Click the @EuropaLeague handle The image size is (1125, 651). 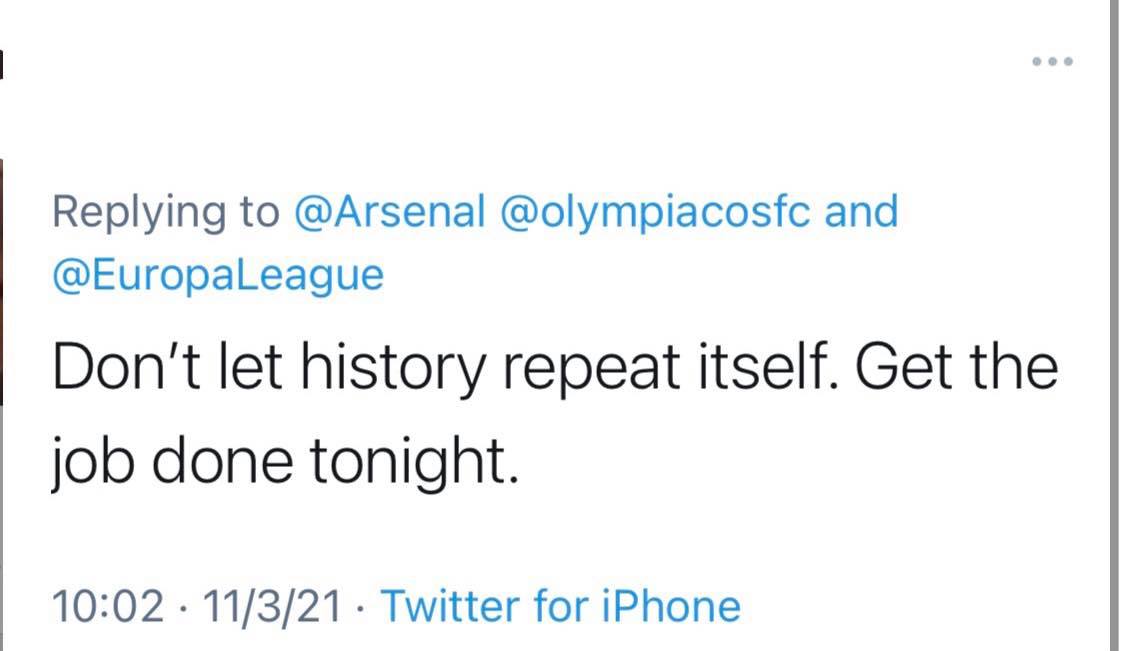217,274
